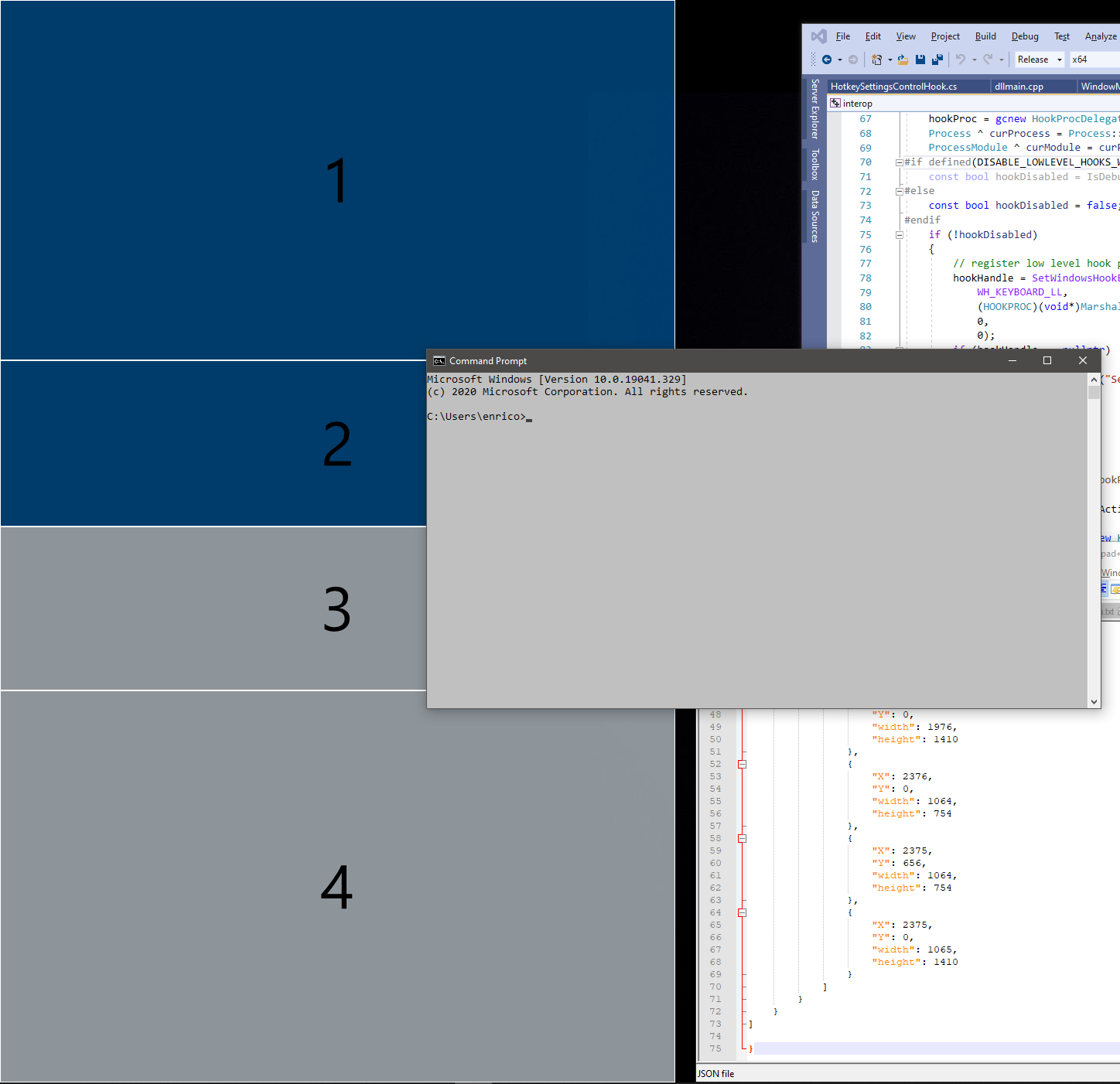Viewport: 1120px width, 1084px height.
Task: Minimize the Command Prompt window
Action: pyautogui.click(x=1012, y=361)
